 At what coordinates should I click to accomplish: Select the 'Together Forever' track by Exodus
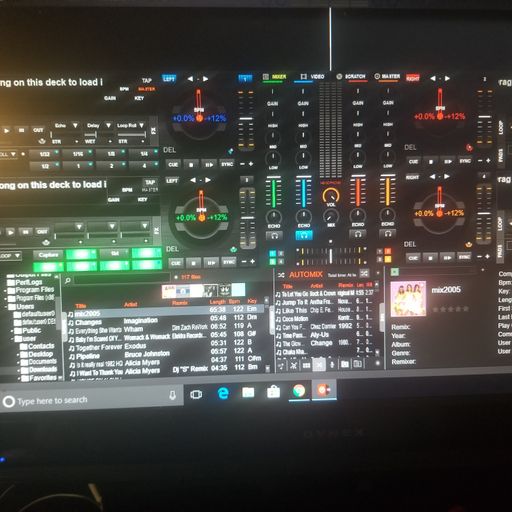(166, 346)
